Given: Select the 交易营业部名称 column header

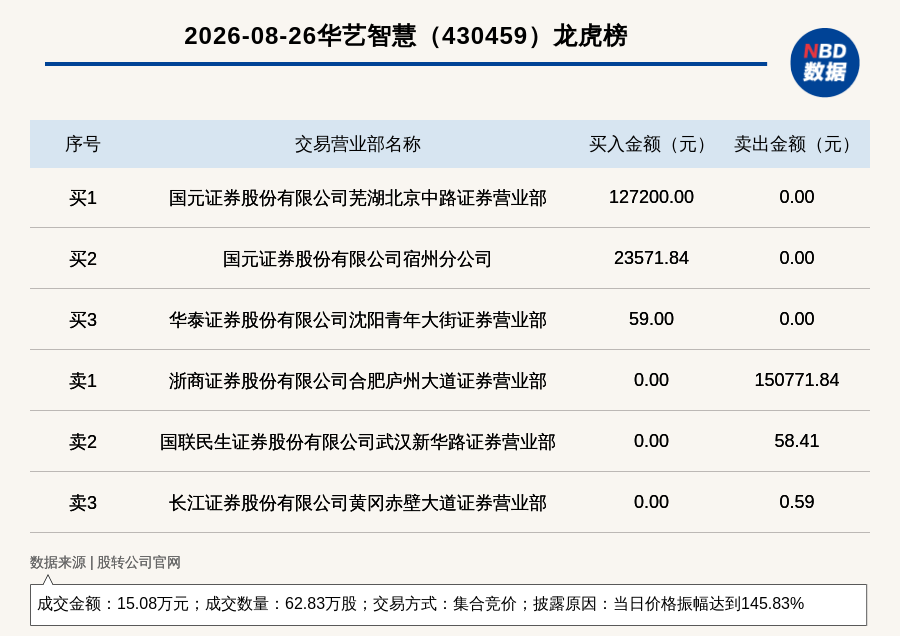Looking at the screenshot, I should pyautogui.click(x=358, y=144).
